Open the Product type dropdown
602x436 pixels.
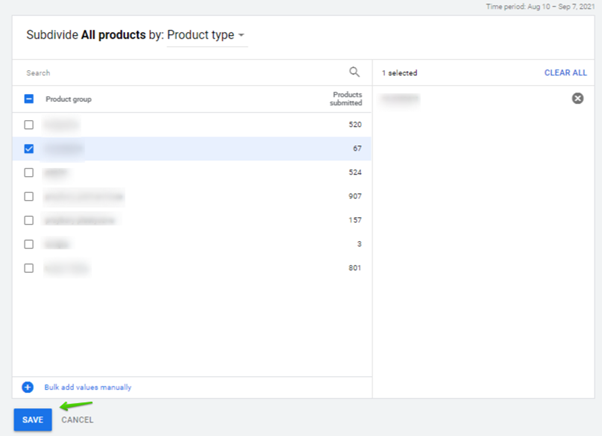(206, 35)
